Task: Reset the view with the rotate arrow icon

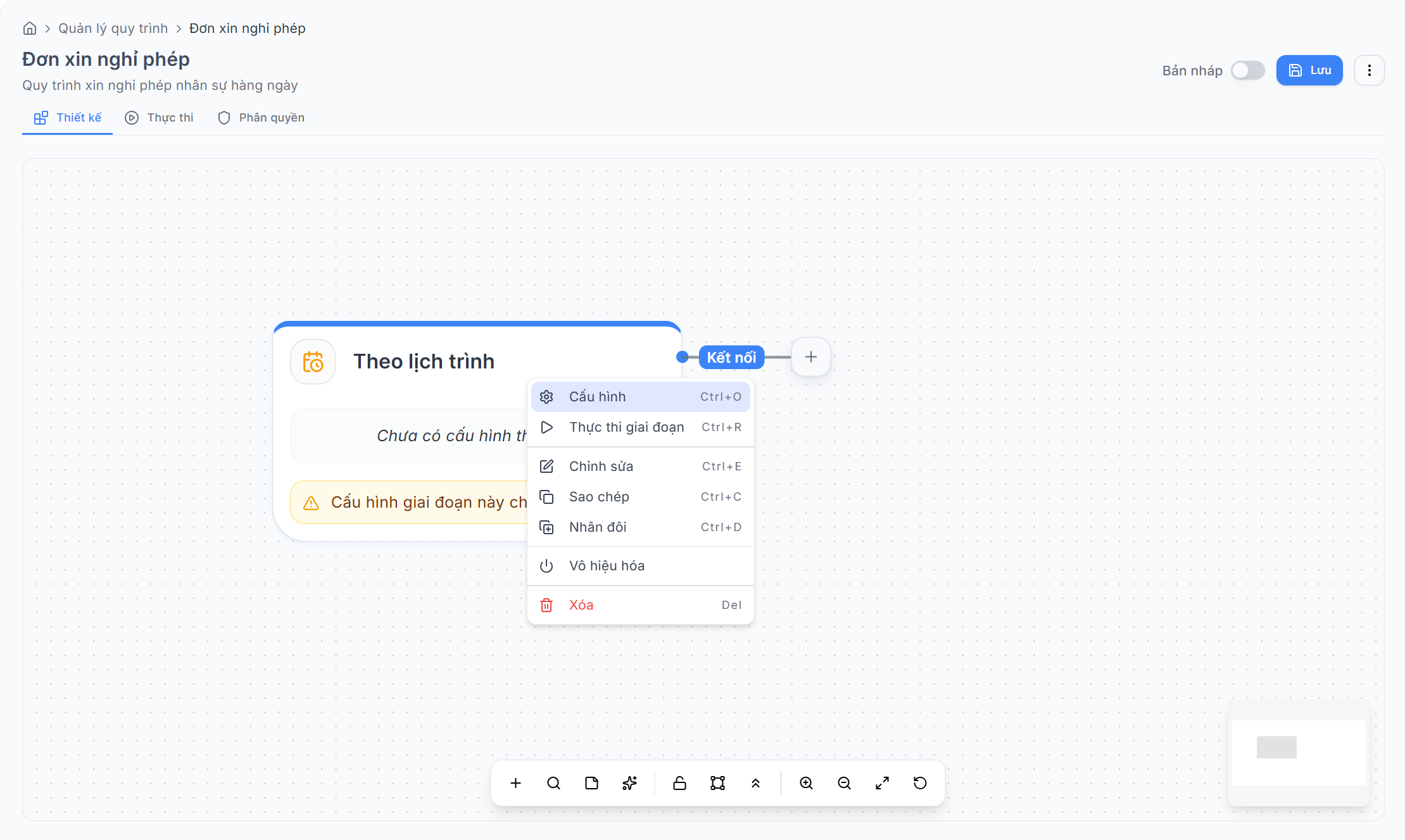Action: coord(920,783)
